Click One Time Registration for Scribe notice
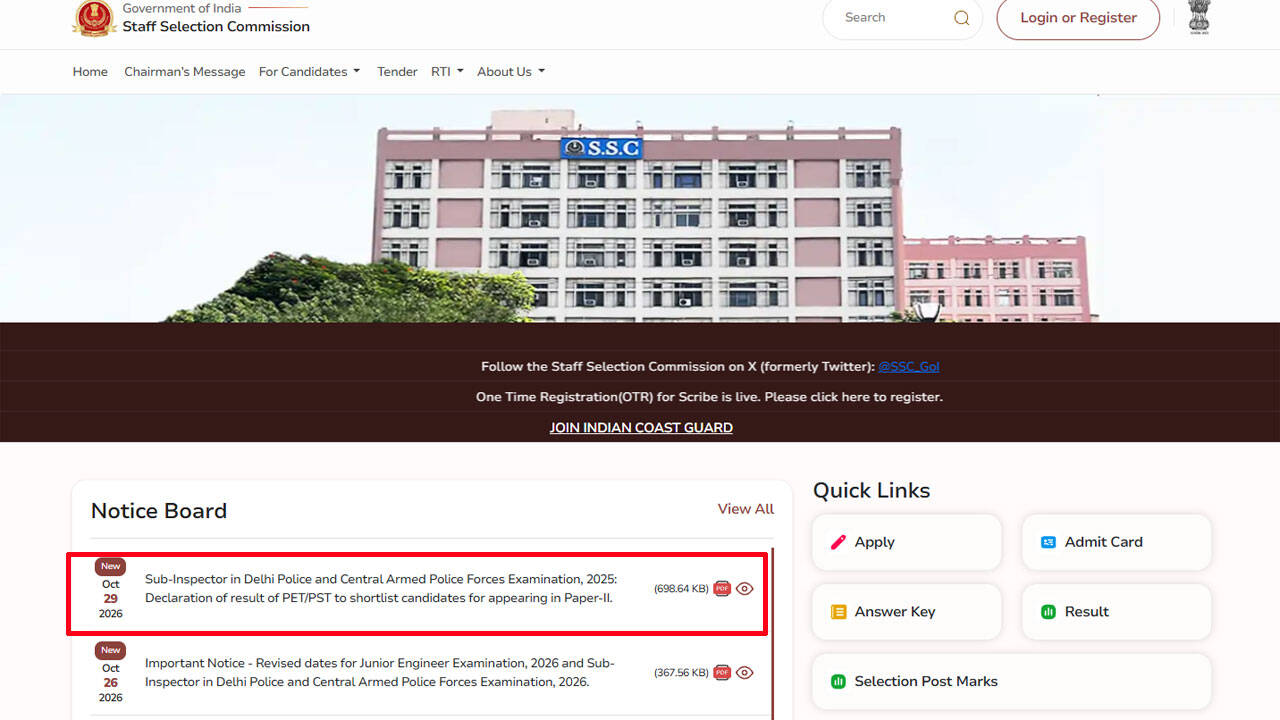The height and width of the screenshot is (720, 1280). tap(709, 397)
